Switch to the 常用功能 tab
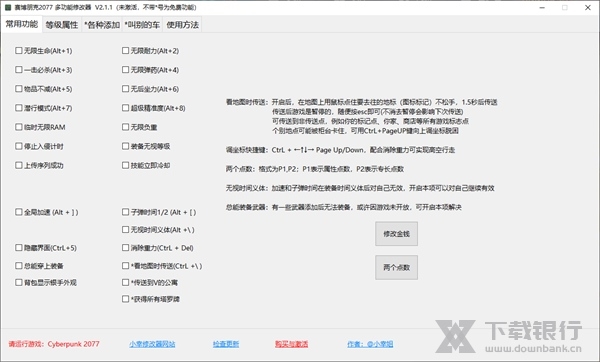The height and width of the screenshot is (362, 600). [x=22, y=24]
